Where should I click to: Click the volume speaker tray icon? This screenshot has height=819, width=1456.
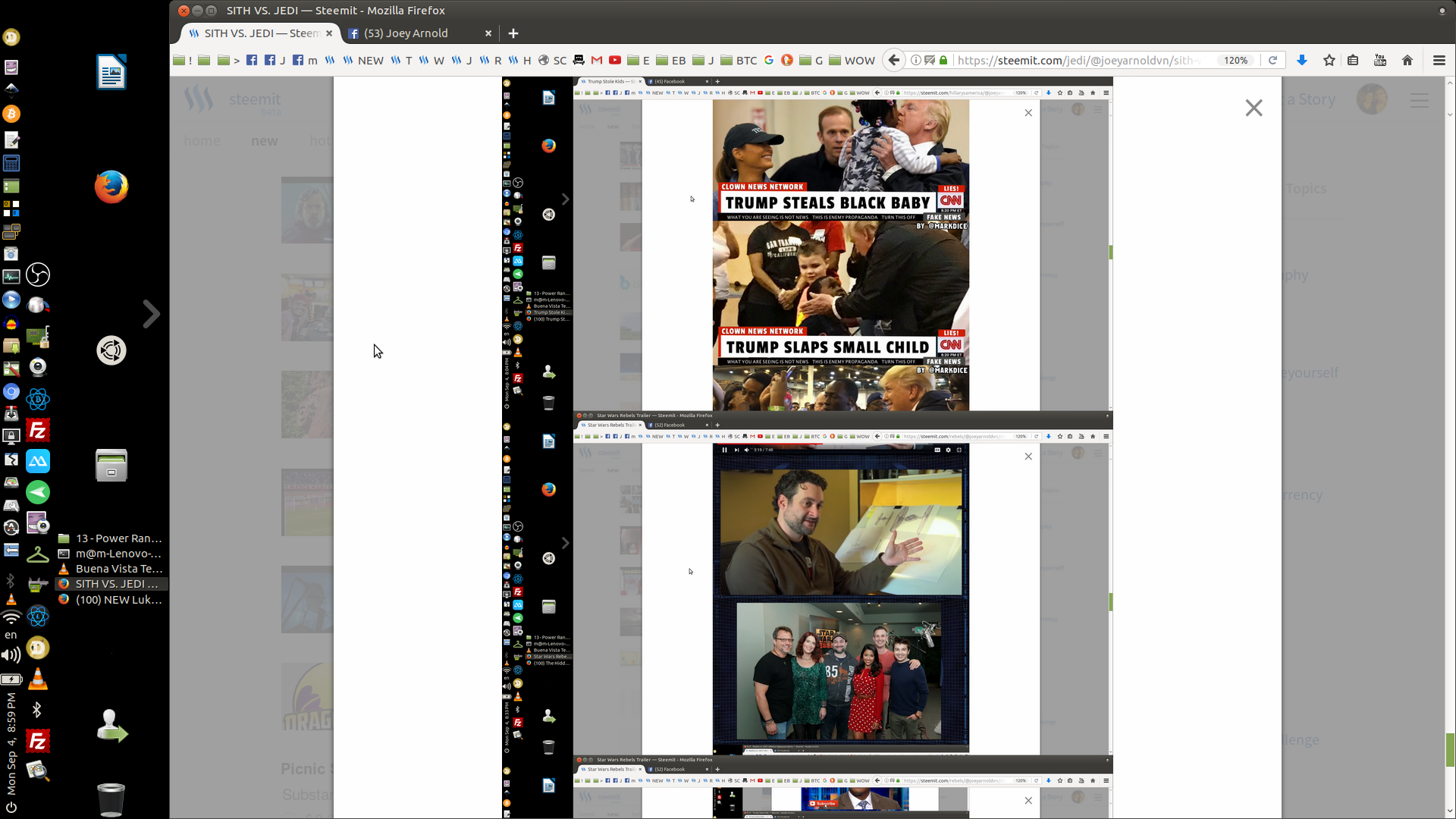11,655
